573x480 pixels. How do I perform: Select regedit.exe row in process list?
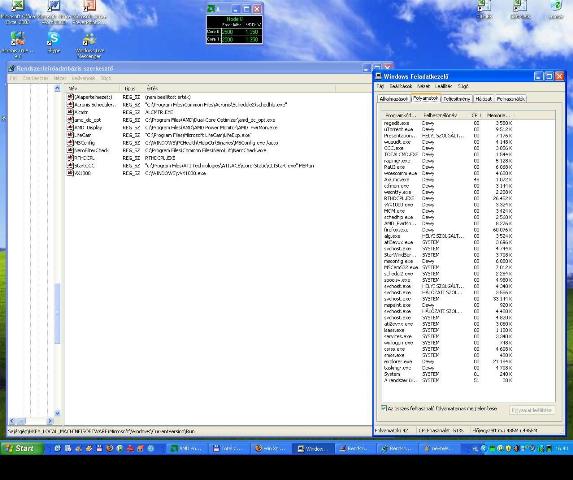coord(448,123)
